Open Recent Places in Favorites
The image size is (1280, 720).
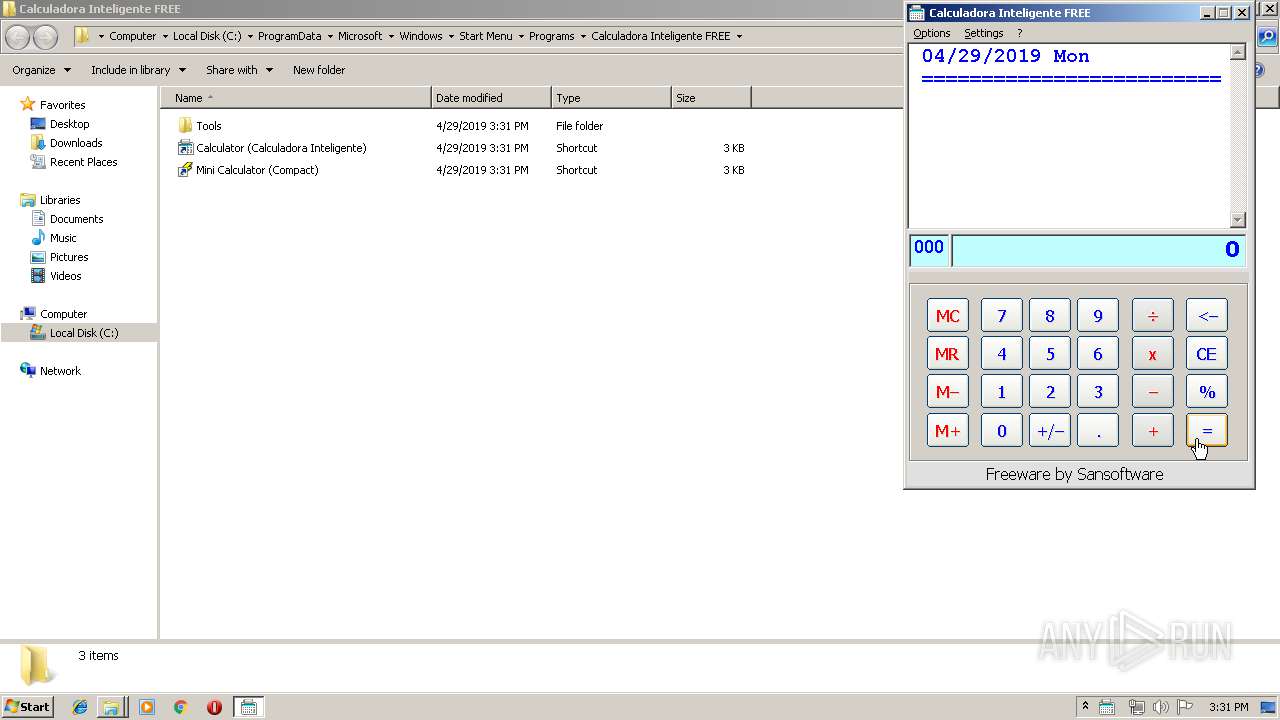[74, 162]
